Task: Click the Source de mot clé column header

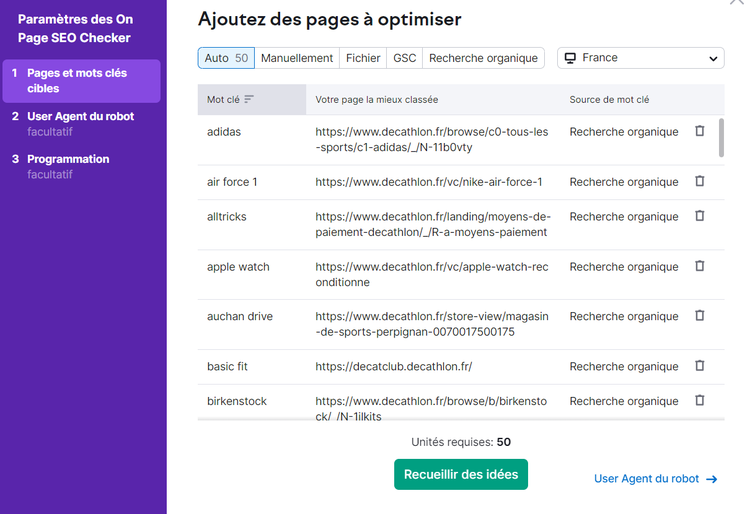Action: (609, 99)
